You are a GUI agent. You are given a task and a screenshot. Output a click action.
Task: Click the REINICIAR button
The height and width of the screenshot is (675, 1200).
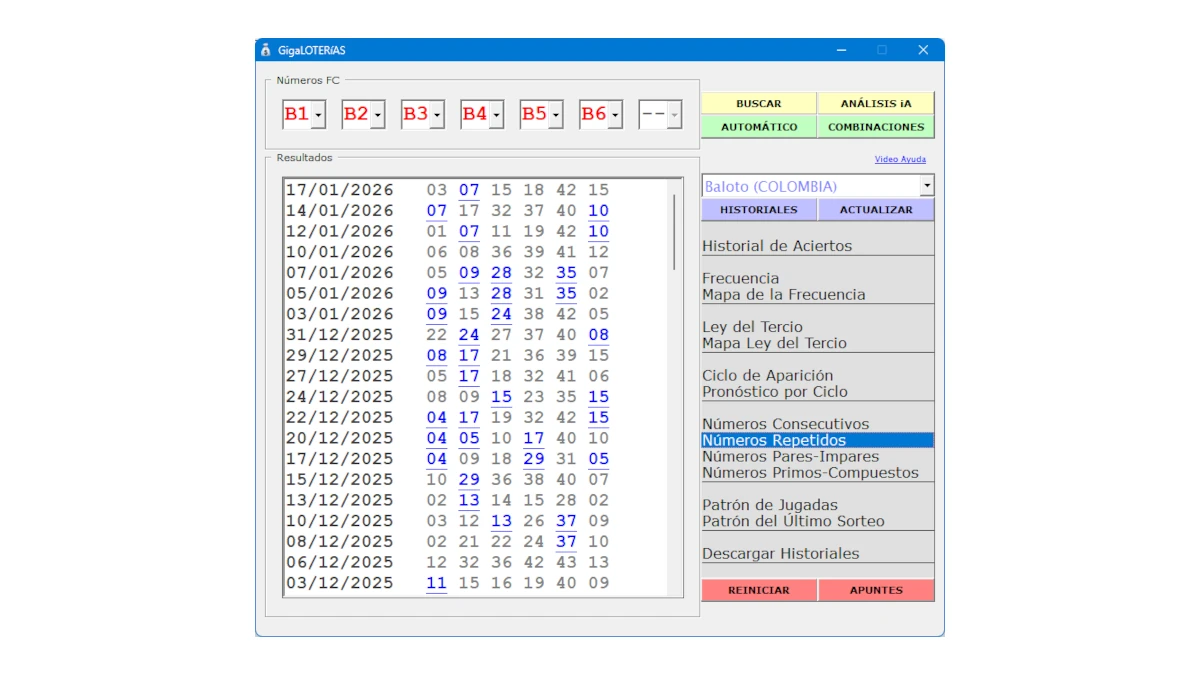click(760, 590)
